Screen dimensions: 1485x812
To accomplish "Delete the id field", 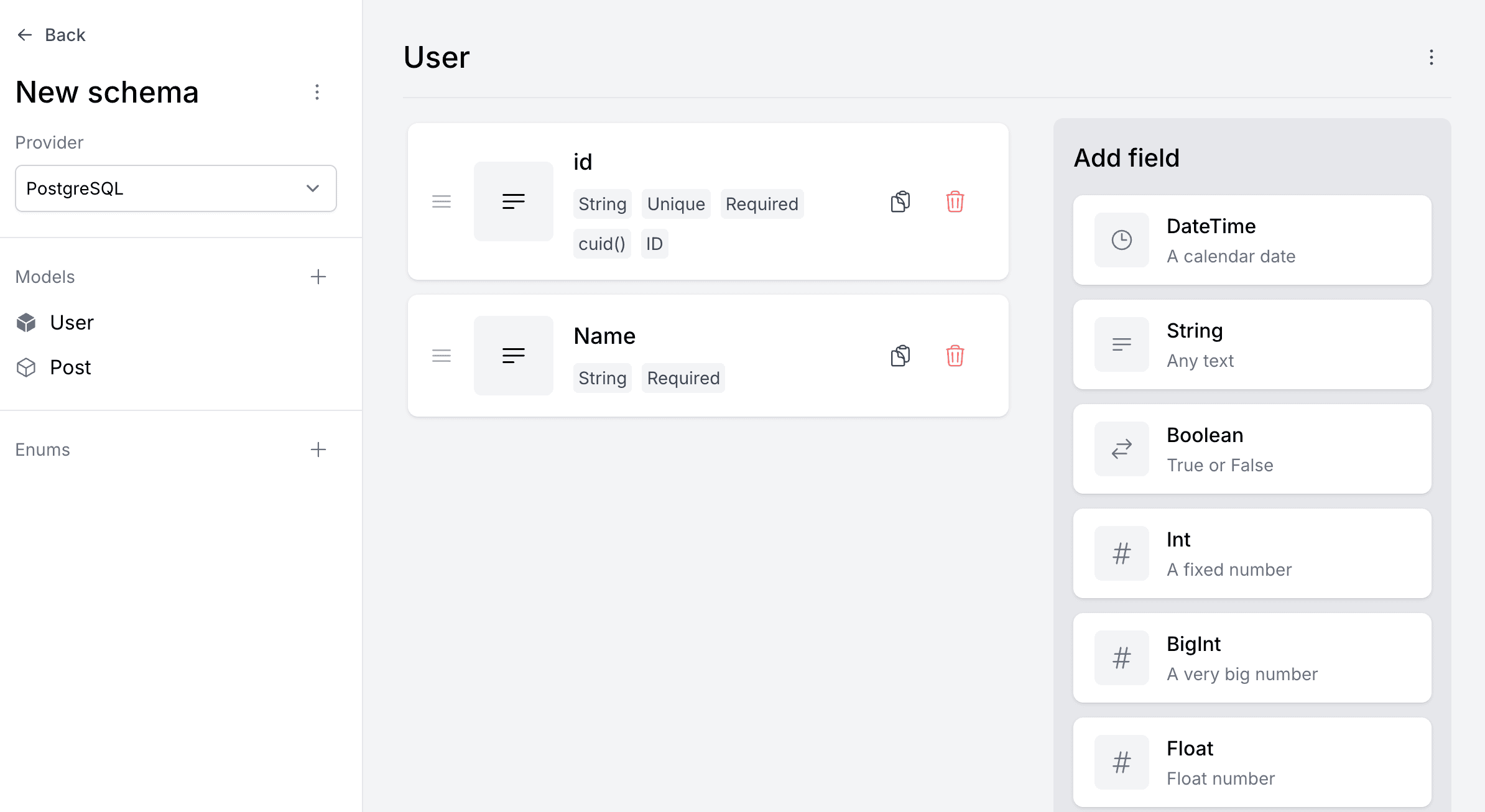I will click(956, 201).
